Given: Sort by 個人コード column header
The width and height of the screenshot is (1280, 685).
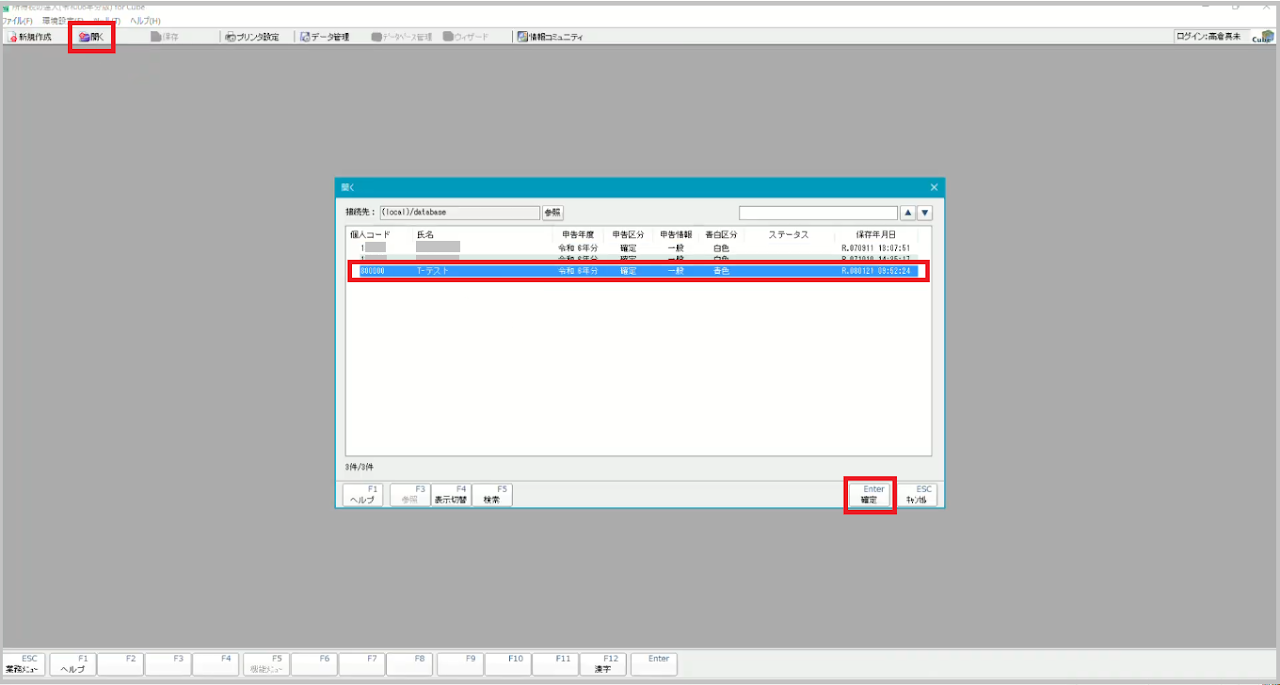Looking at the screenshot, I should (x=370, y=234).
